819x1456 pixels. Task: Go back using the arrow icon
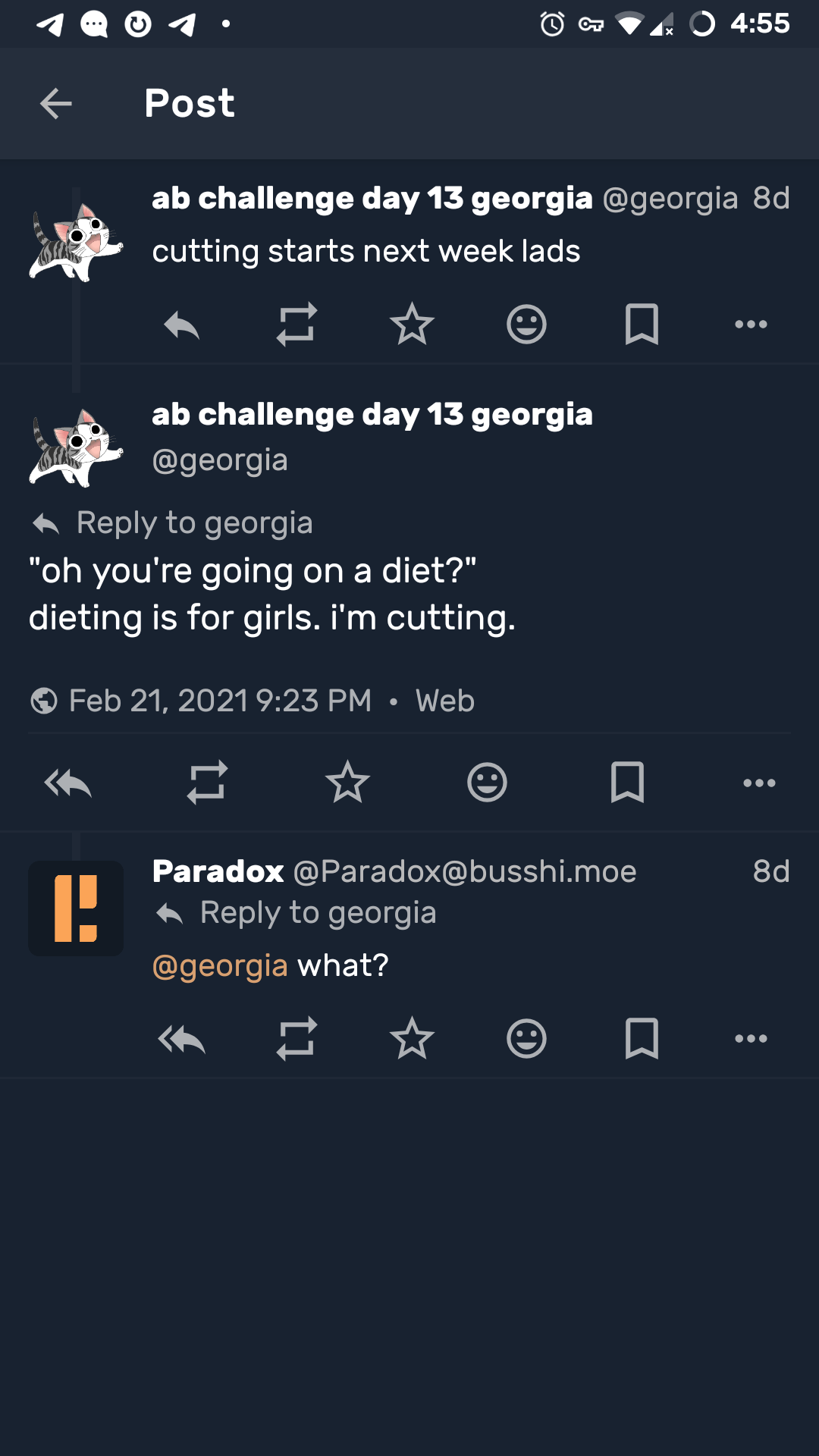click(x=55, y=104)
